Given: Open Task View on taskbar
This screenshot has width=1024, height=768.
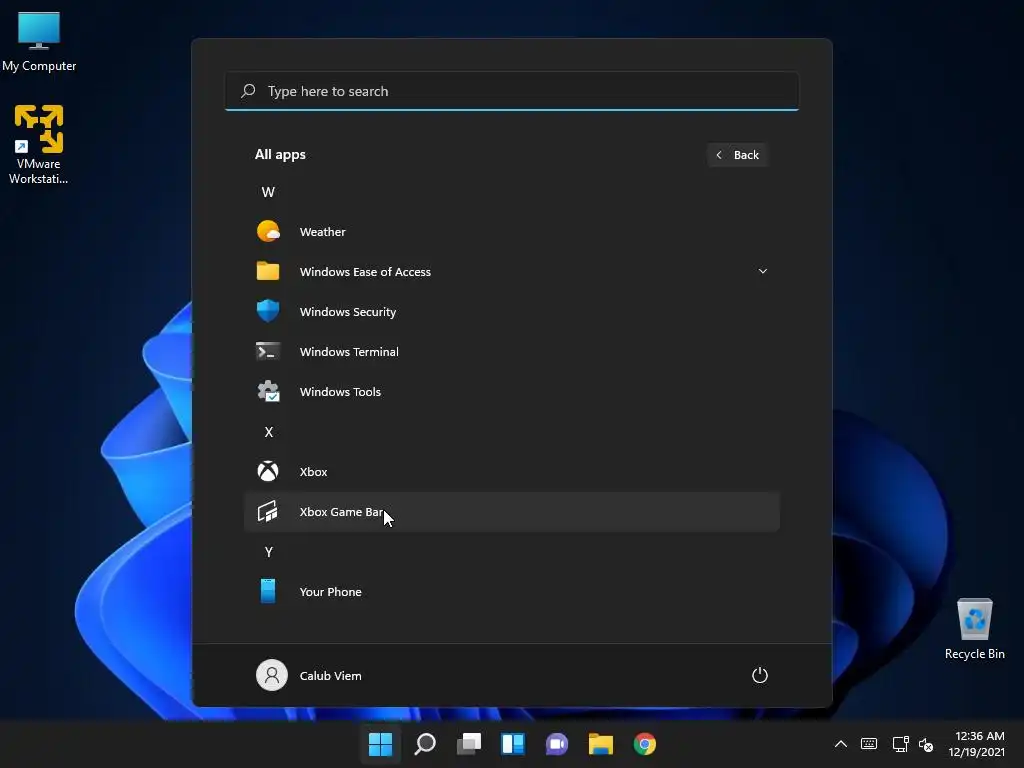Looking at the screenshot, I should click(x=468, y=743).
